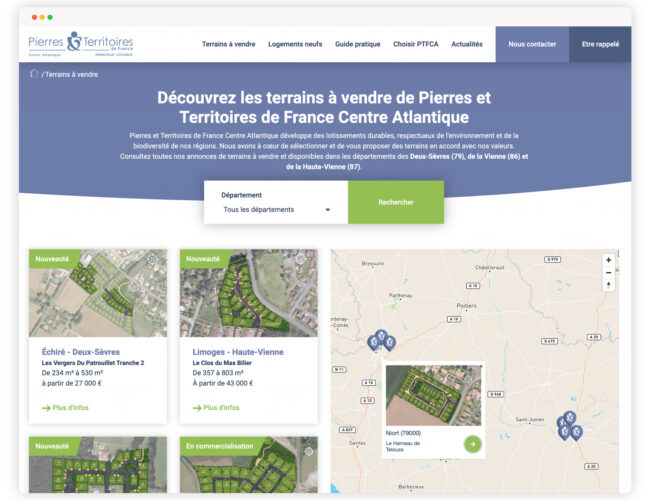Image resolution: width=650 pixels, height=500 pixels.
Task: Open the home breadcrumb icon
Action: (34, 74)
